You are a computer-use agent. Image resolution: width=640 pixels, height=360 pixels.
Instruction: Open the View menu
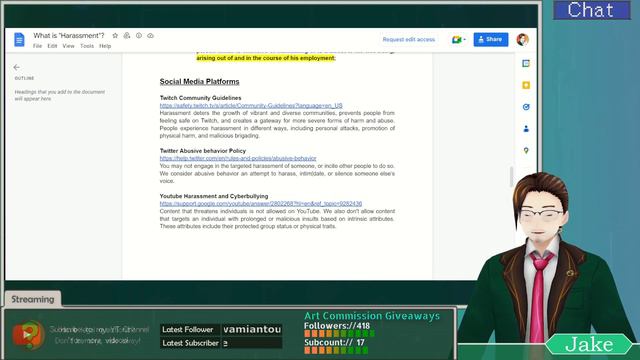(x=68, y=46)
